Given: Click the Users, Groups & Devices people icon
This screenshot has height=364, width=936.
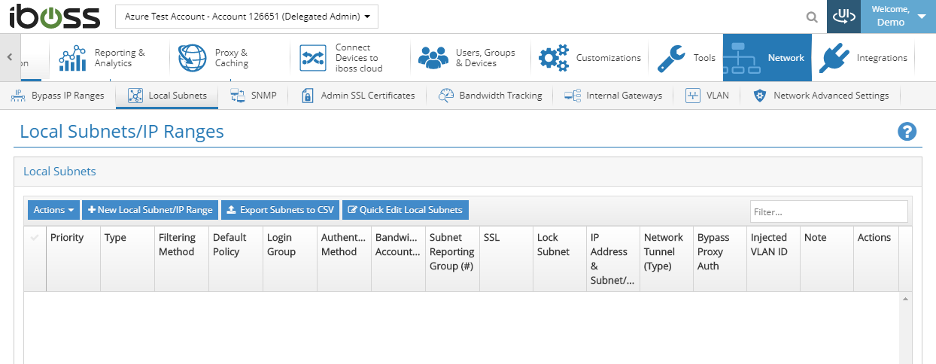Looking at the screenshot, I should tap(433, 58).
